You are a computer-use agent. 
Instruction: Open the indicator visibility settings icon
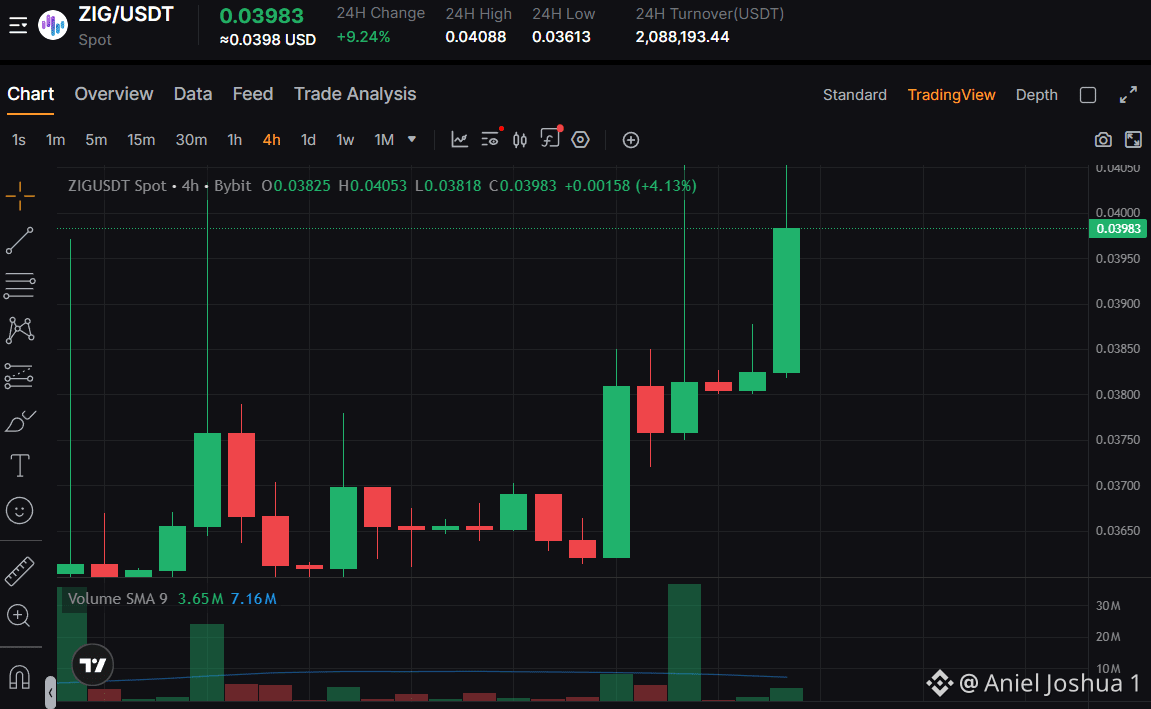[490, 139]
